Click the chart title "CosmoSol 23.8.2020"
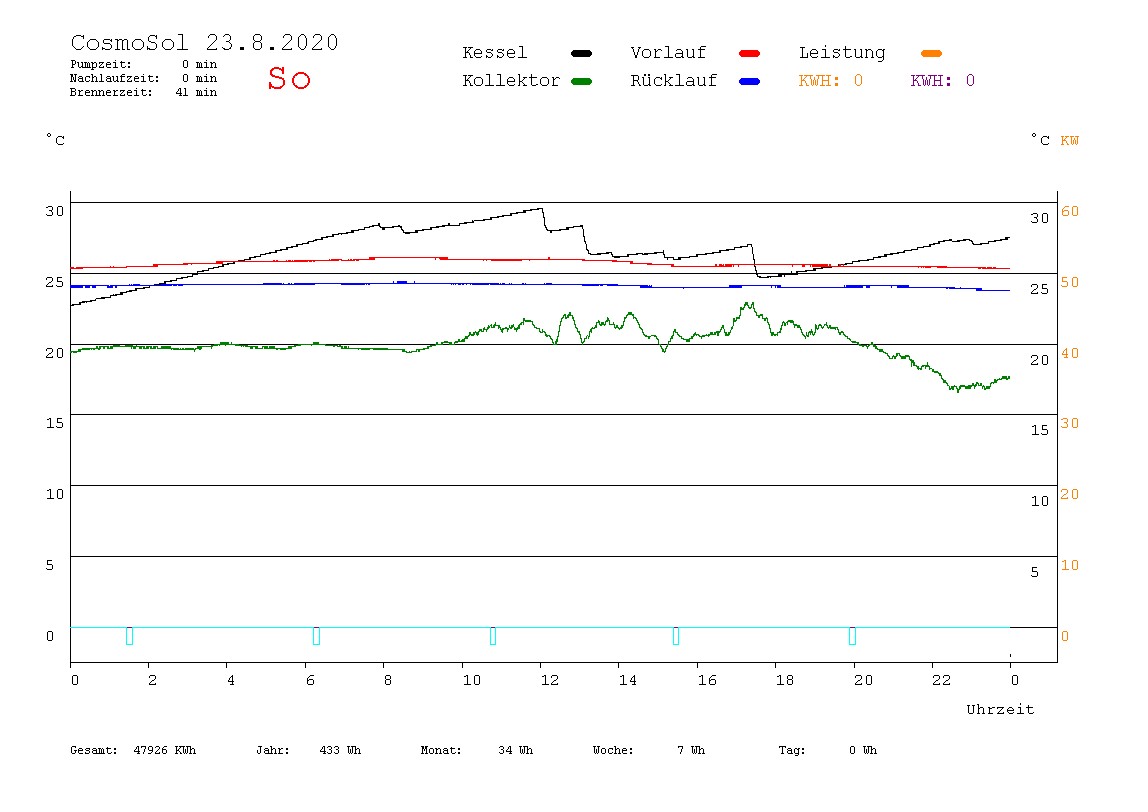Image resolution: width=1148 pixels, height=812 pixels. (x=204, y=42)
